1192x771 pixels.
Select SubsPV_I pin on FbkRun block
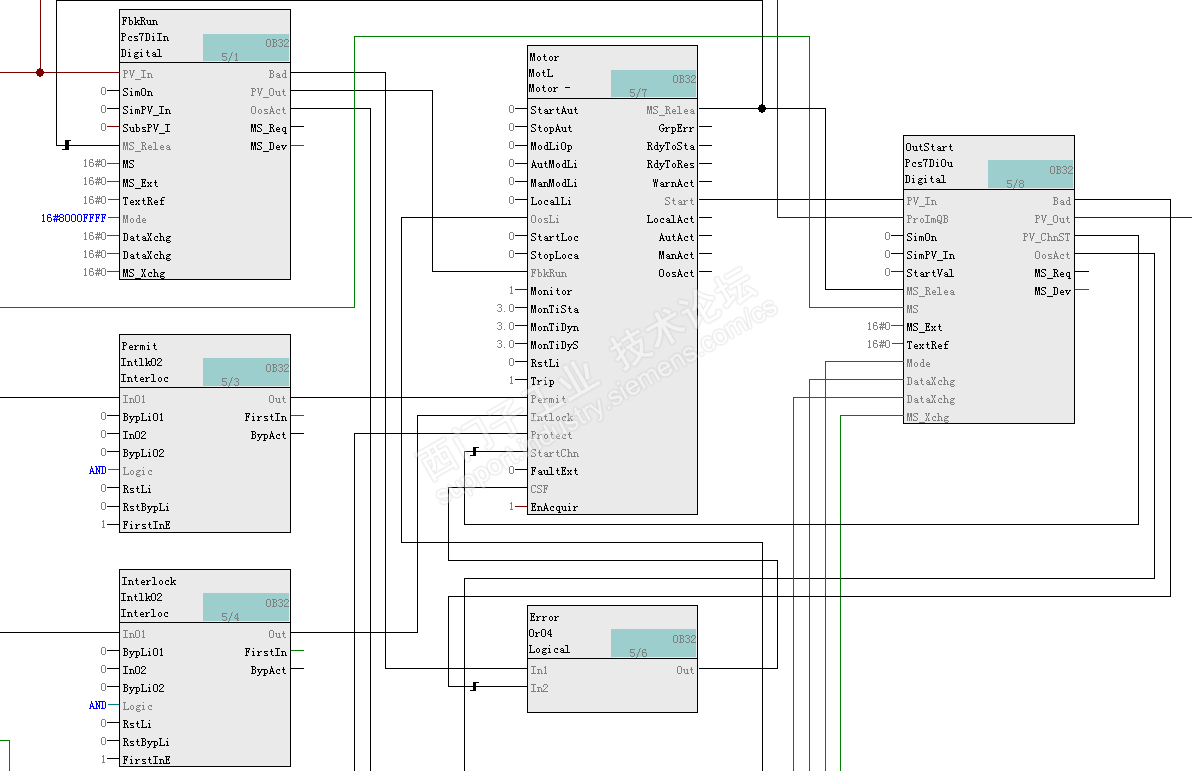point(146,128)
